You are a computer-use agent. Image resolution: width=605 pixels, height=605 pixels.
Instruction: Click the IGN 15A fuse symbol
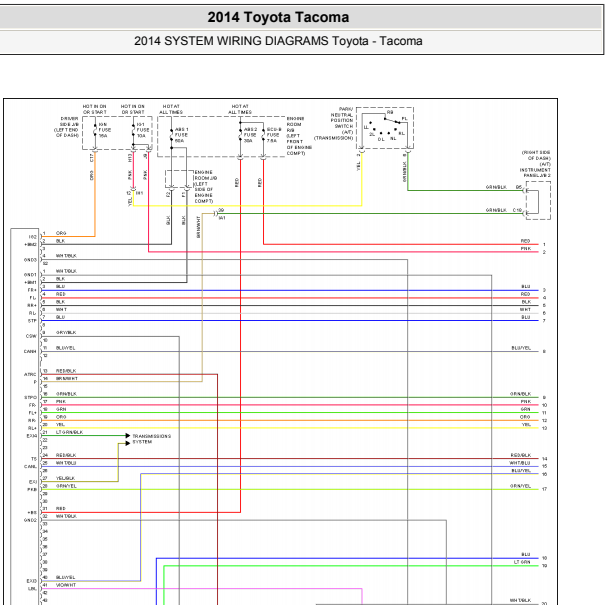coord(94,128)
